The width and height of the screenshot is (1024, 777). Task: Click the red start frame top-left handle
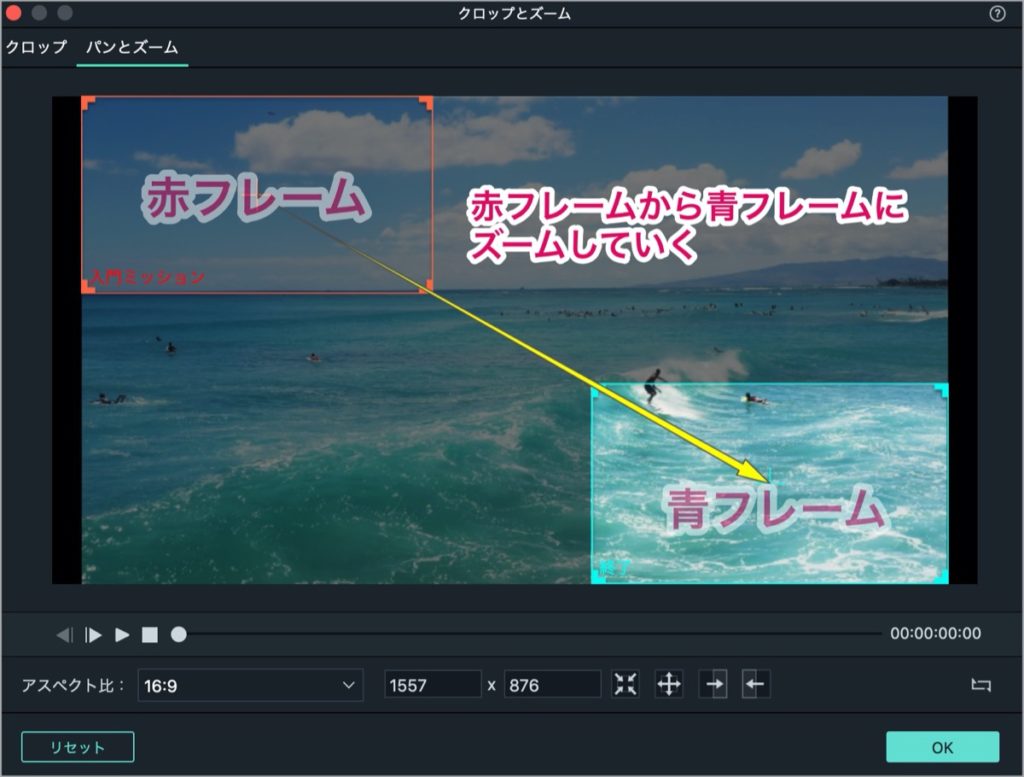click(88, 103)
